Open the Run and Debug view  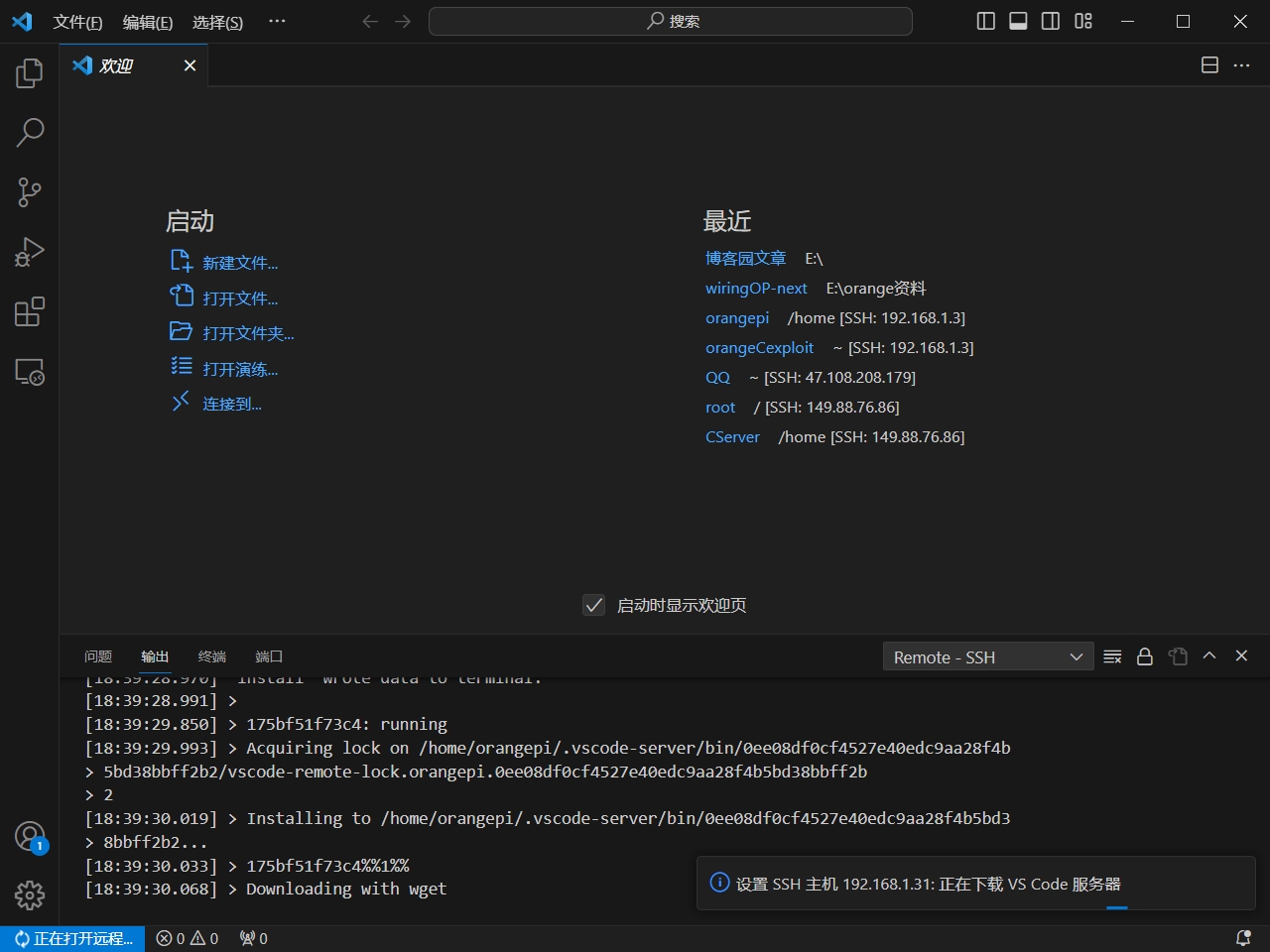coord(30,252)
